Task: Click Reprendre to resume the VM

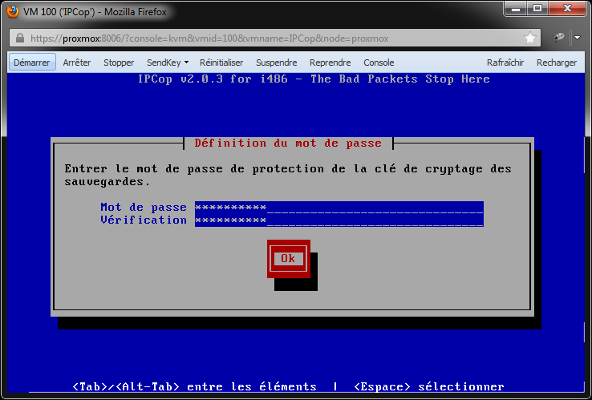Action: click(x=330, y=62)
